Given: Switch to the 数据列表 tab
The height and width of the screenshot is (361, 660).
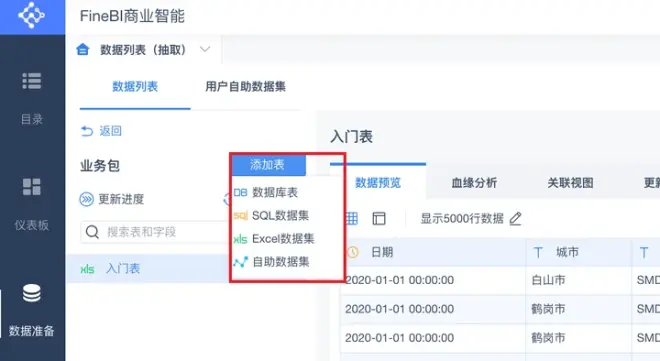Looking at the screenshot, I should point(135,87).
